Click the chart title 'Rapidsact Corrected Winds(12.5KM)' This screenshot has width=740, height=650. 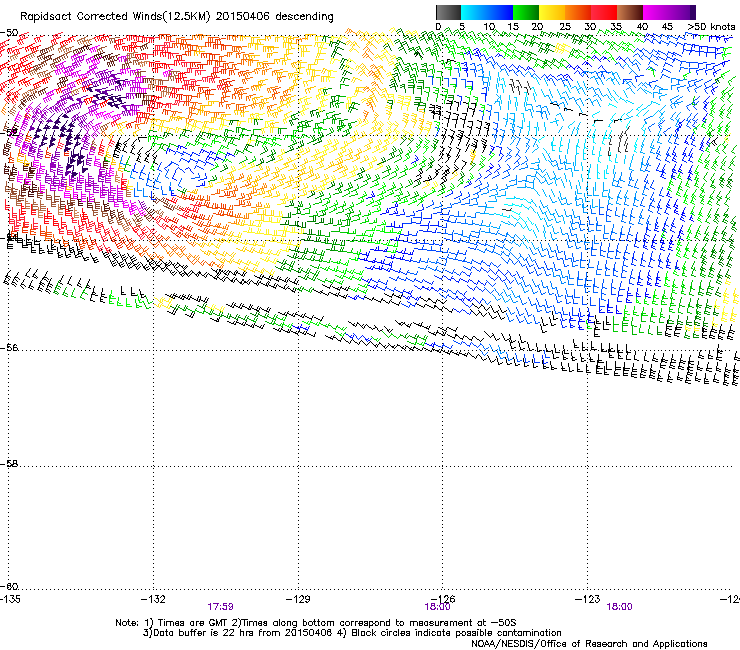pyautogui.click(x=115, y=17)
